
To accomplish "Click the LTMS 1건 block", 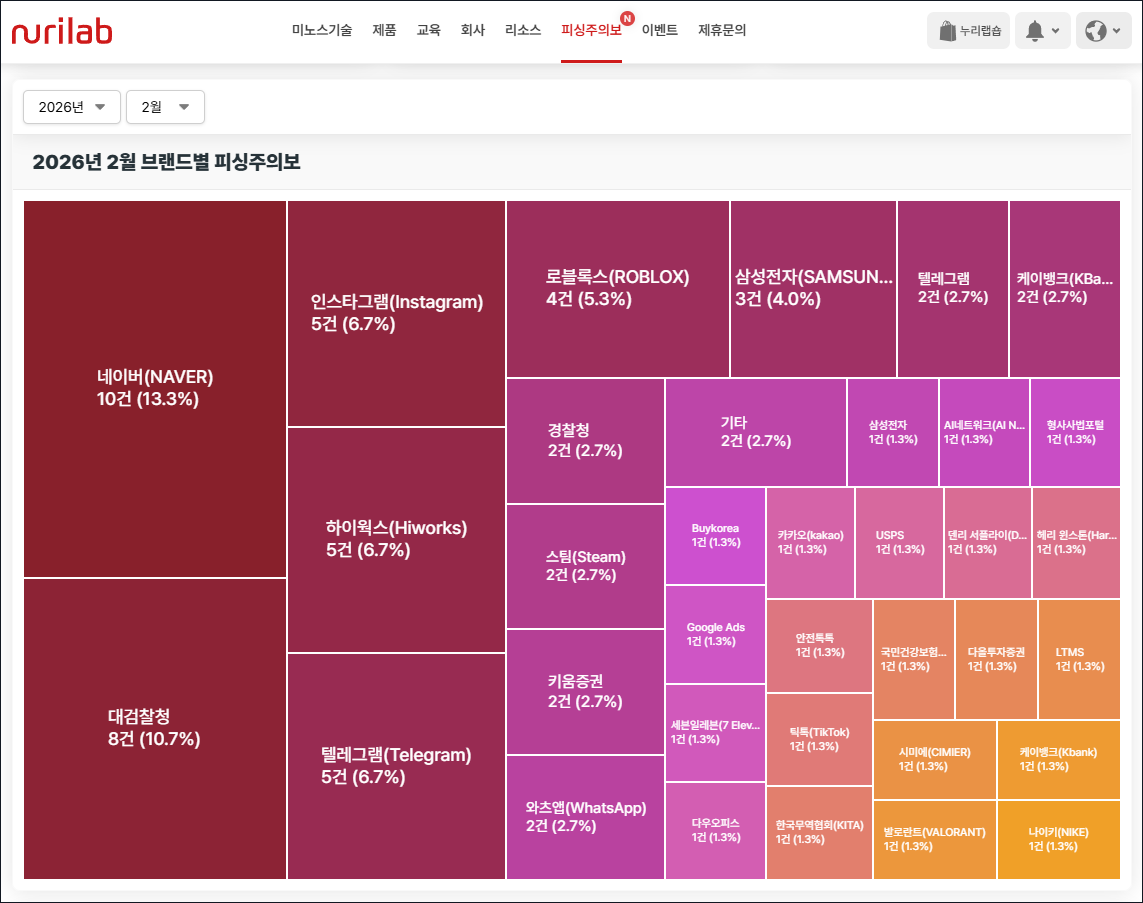I will point(1079,660).
